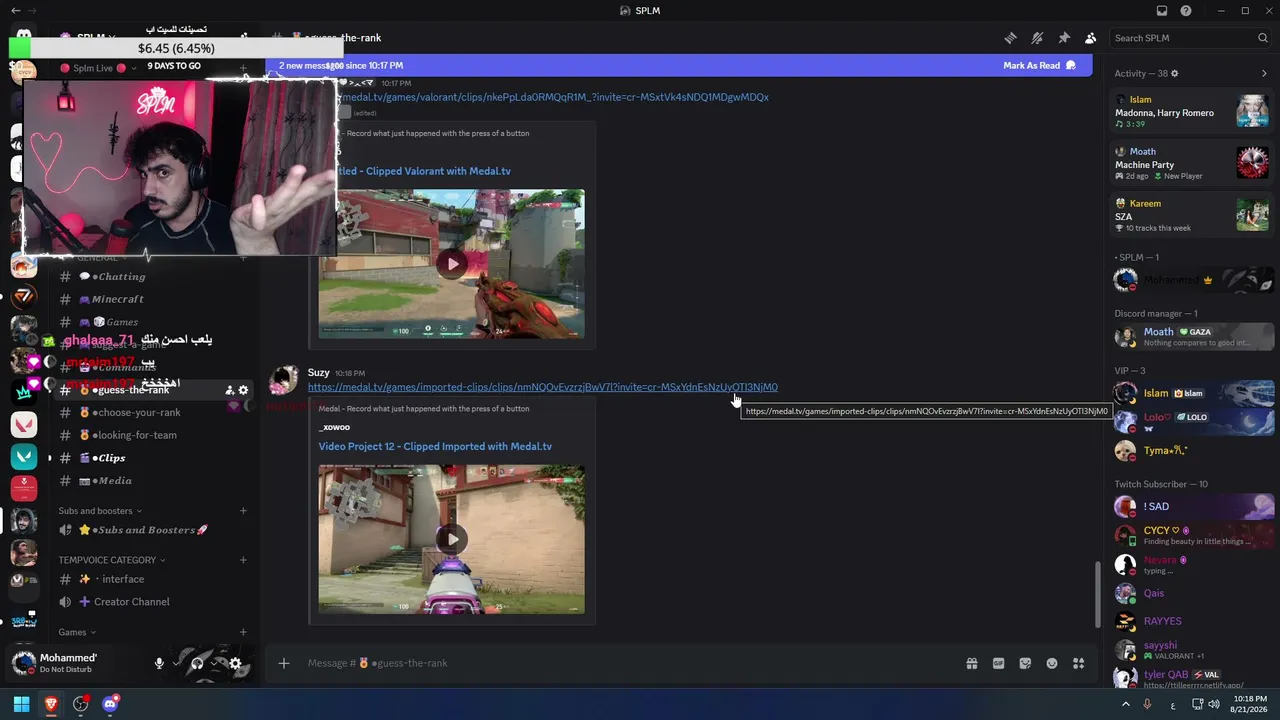Click the search magnifier icon

(x=1263, y=38)
